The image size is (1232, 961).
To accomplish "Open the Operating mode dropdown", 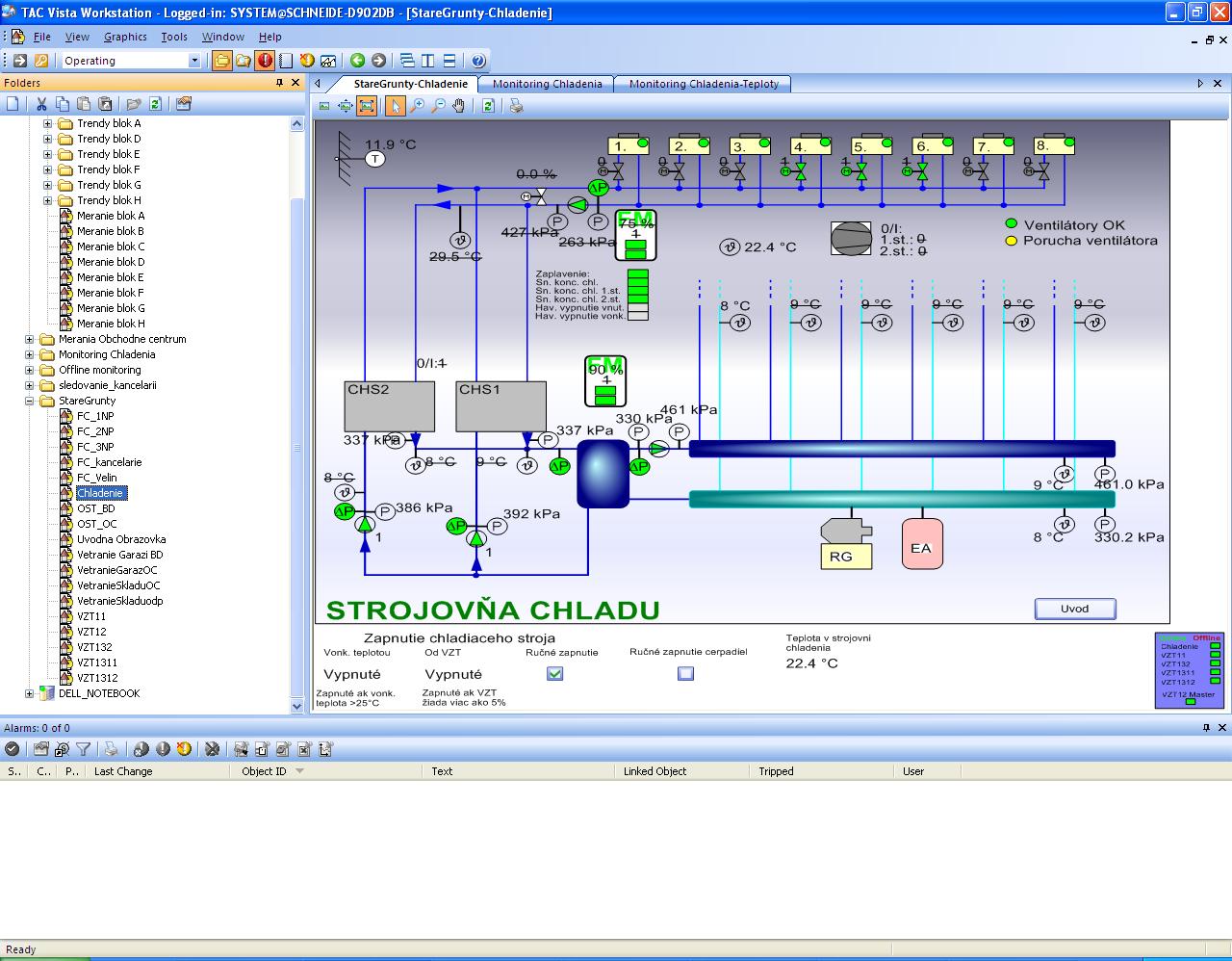I will [194, 61].
